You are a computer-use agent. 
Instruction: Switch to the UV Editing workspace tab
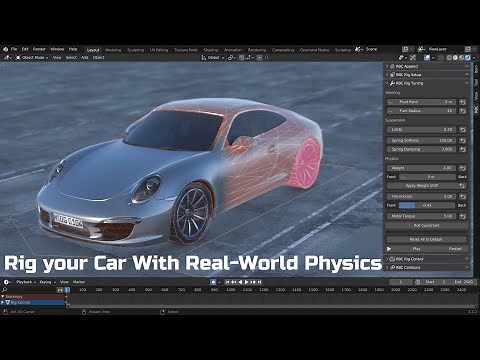[x=159, y=50]
